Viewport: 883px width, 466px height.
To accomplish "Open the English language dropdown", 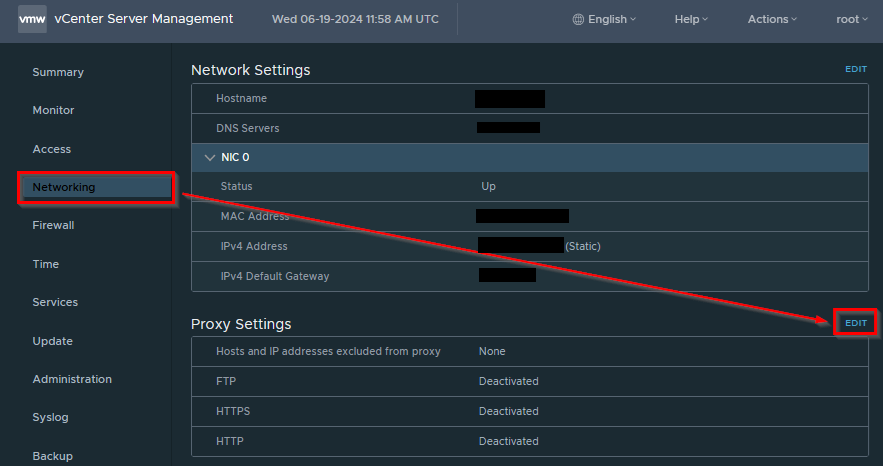I will [604, 19].
